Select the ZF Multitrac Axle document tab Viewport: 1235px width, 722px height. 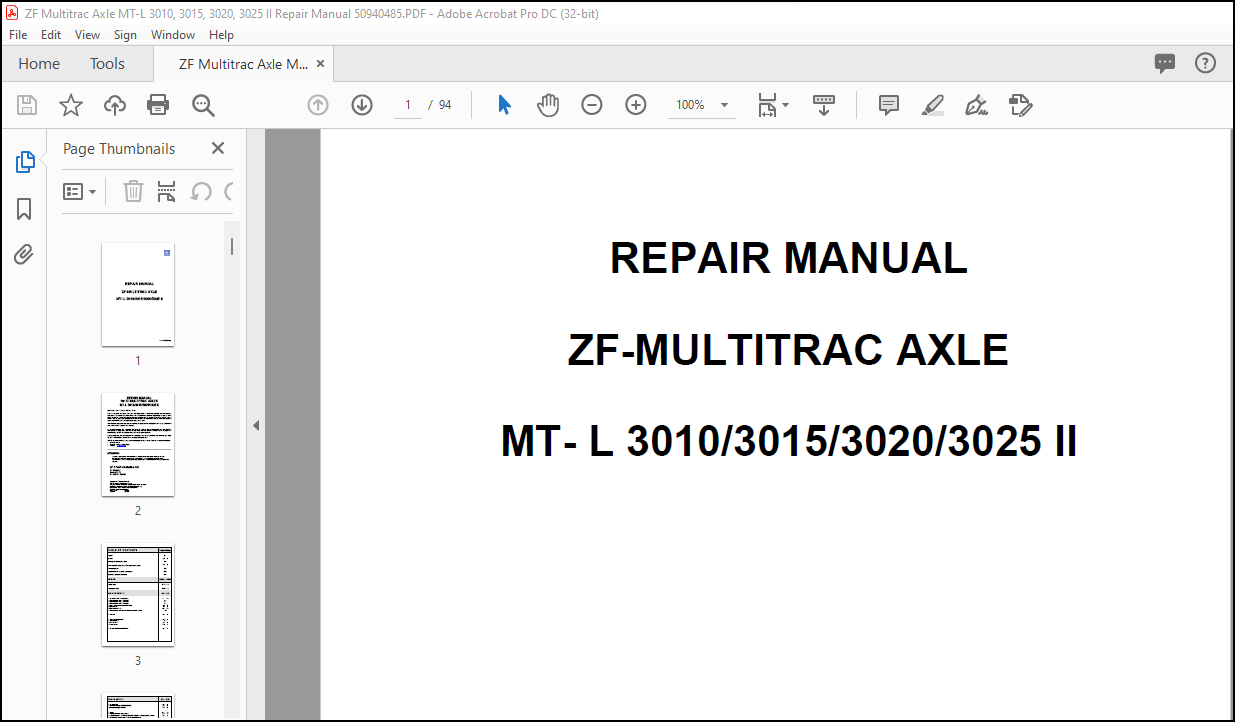tap(243, 64)
